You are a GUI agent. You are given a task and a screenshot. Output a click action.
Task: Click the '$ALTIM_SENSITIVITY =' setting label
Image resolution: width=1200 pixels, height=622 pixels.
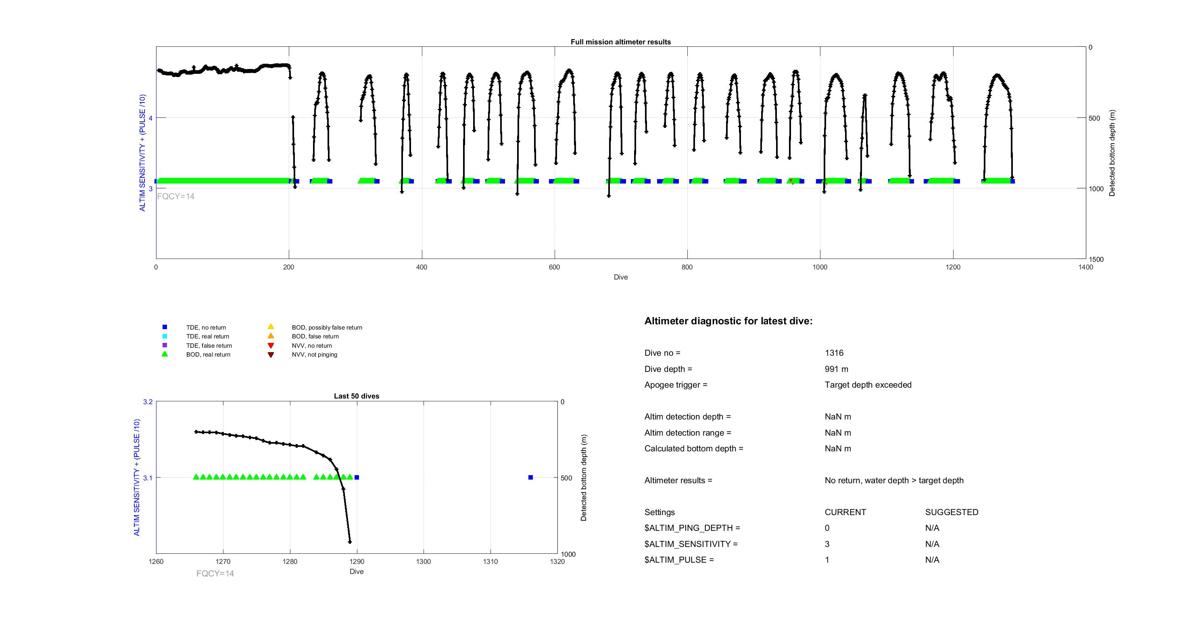click(x=691, y=544)
